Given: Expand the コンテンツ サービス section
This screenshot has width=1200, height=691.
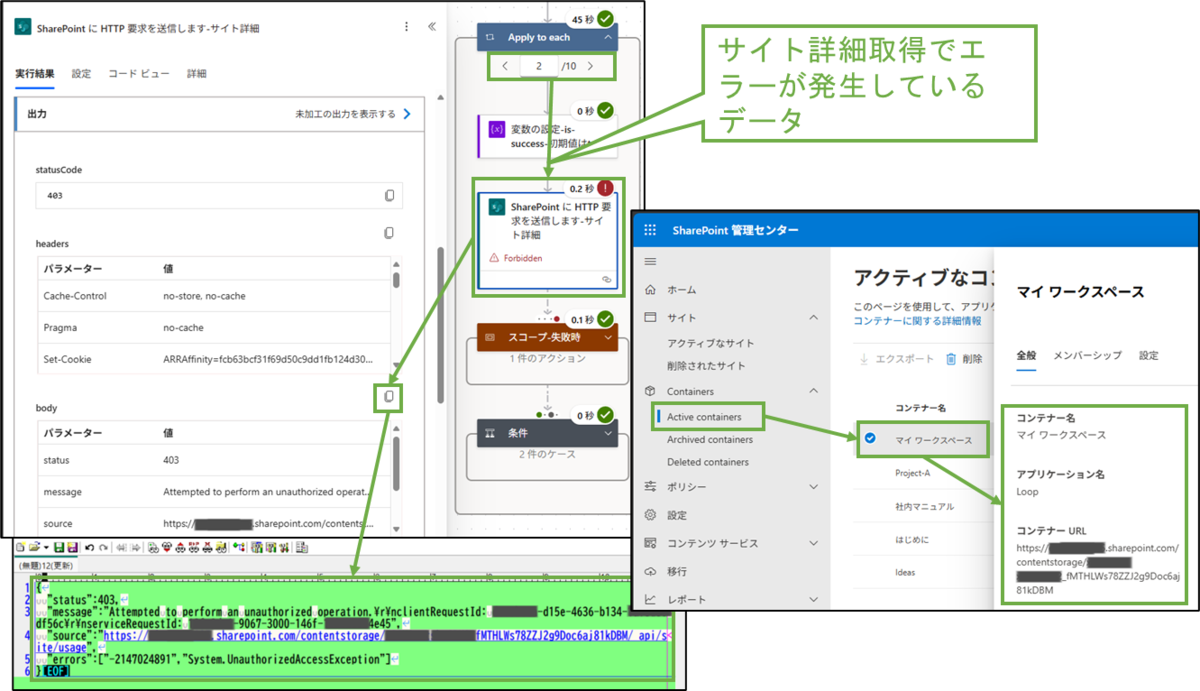Looking at the screenshot, I should (813, 543).
